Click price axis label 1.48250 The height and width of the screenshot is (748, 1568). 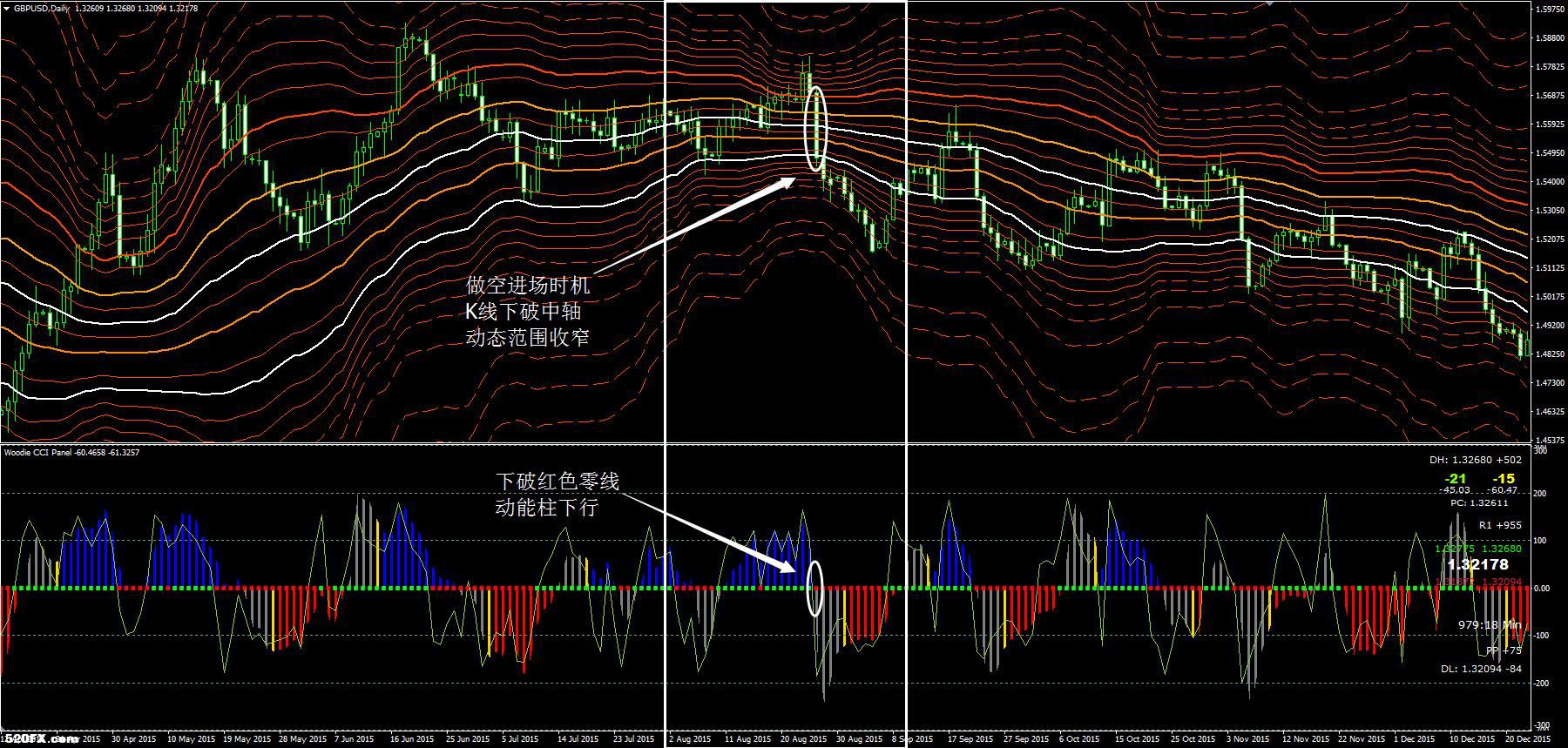(1550, 354)
